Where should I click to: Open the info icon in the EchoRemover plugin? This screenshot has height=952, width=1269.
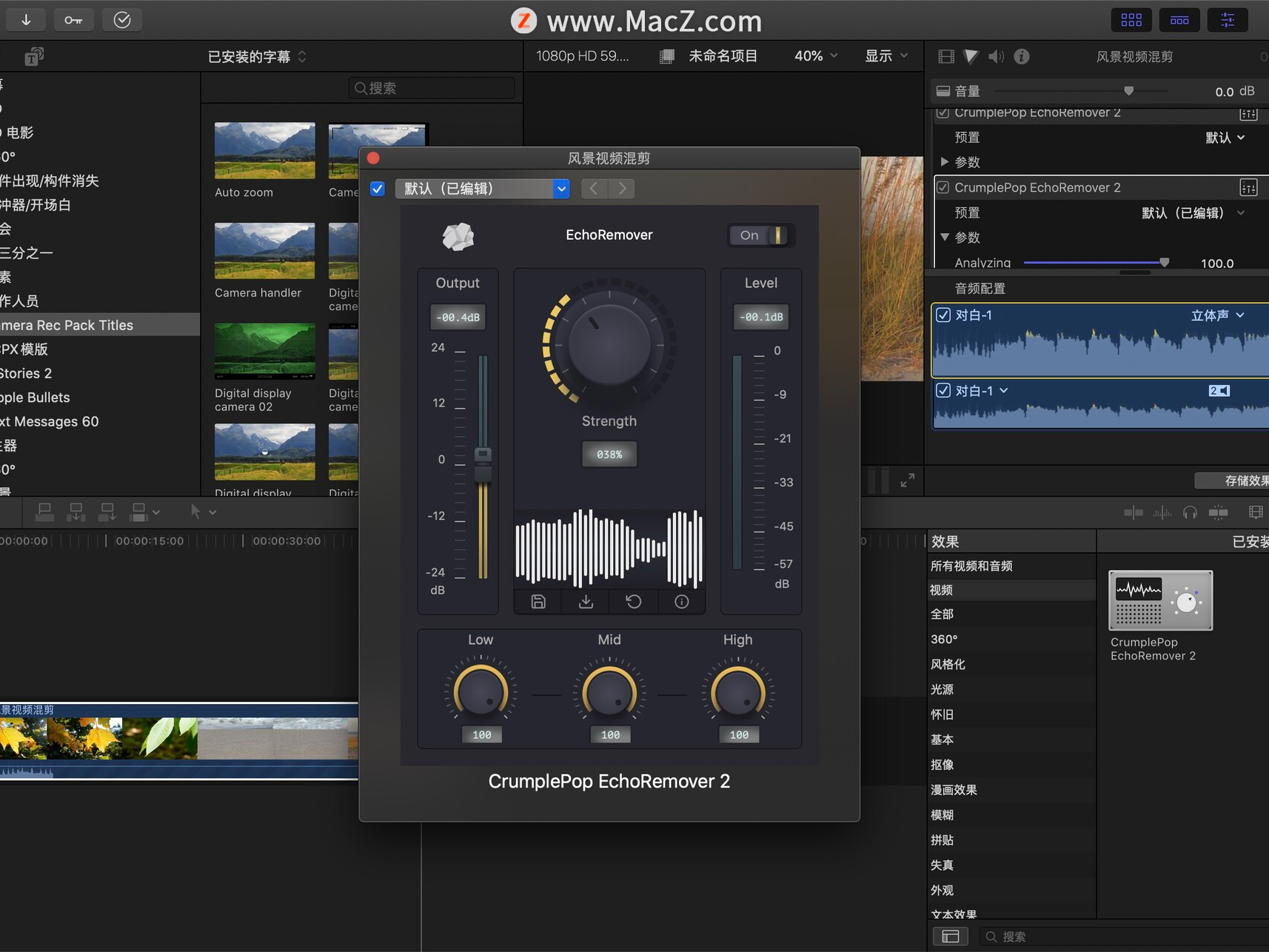680,601
